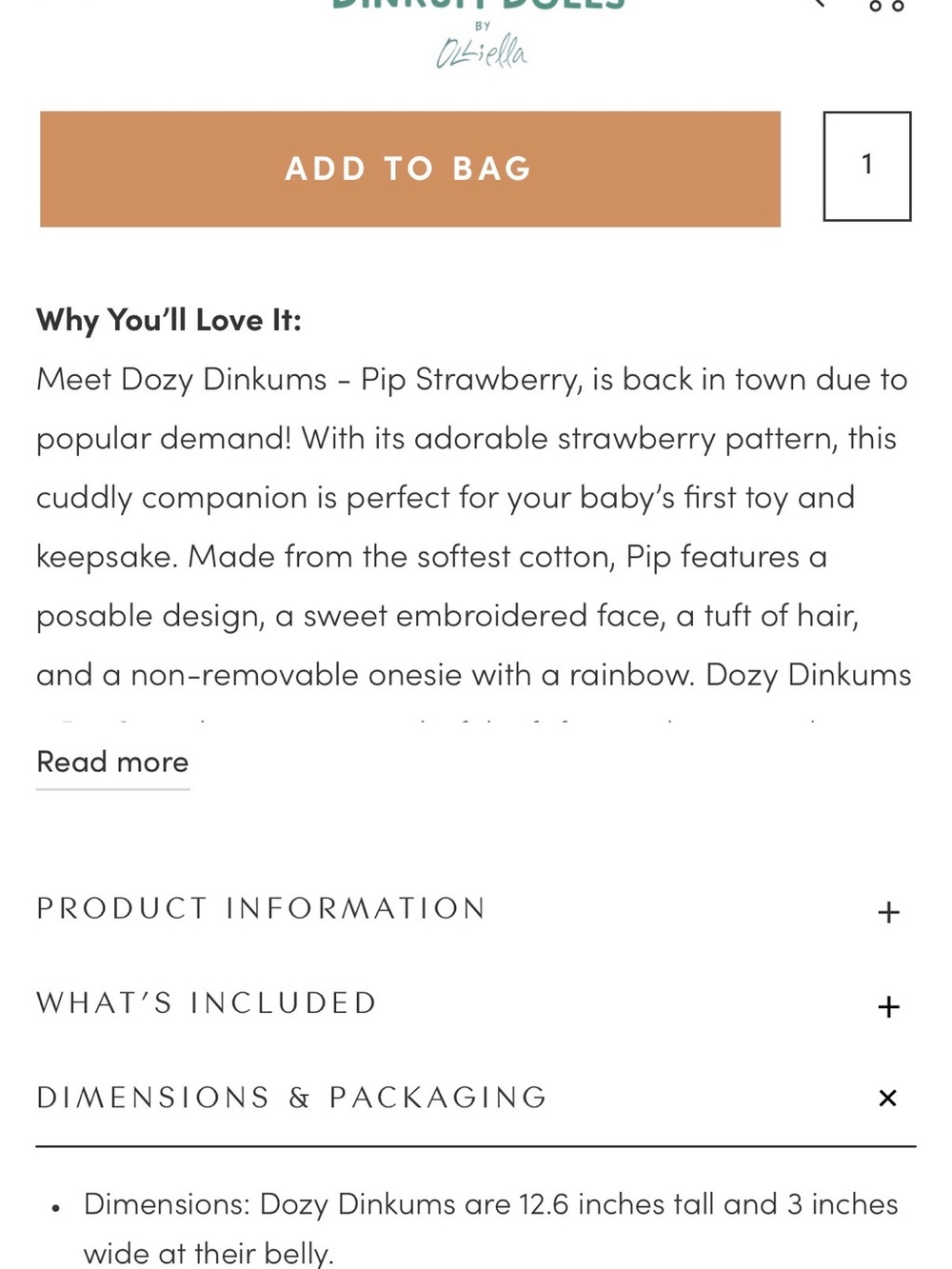
Task: Select the quantity input box showing 1
Action: (867, 166)
